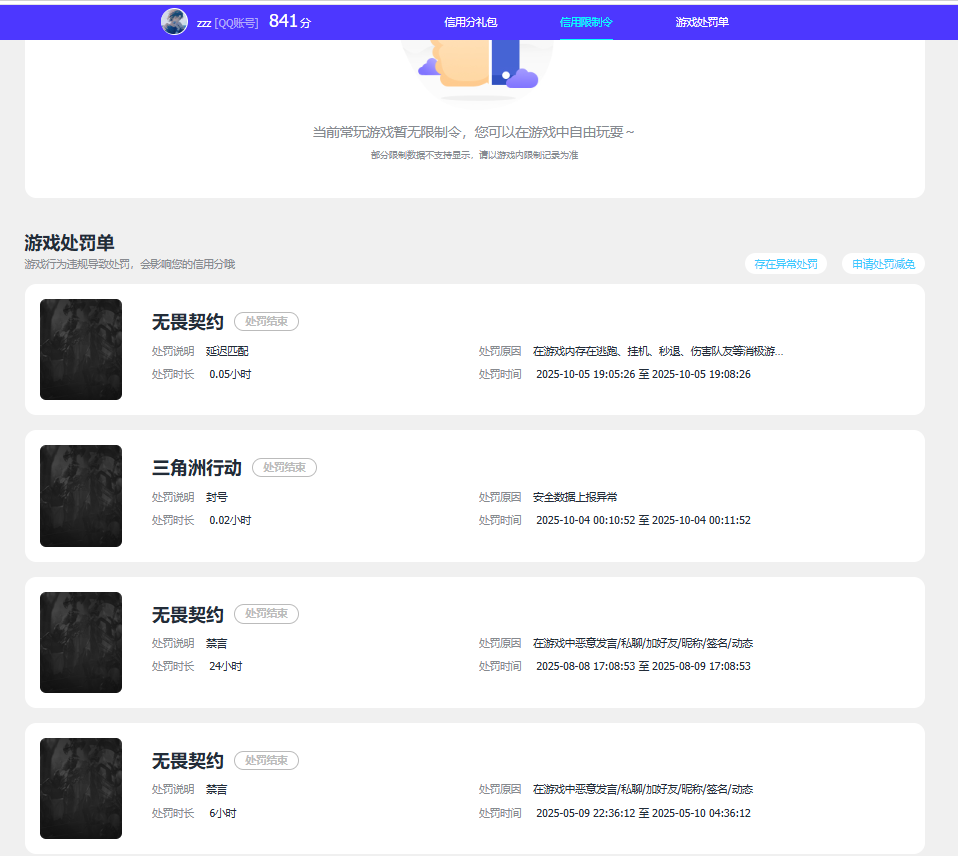The height and width of the screenshot is (856, 958).
Task: Select the 信用限制令 tab
Action: point(586,23)
